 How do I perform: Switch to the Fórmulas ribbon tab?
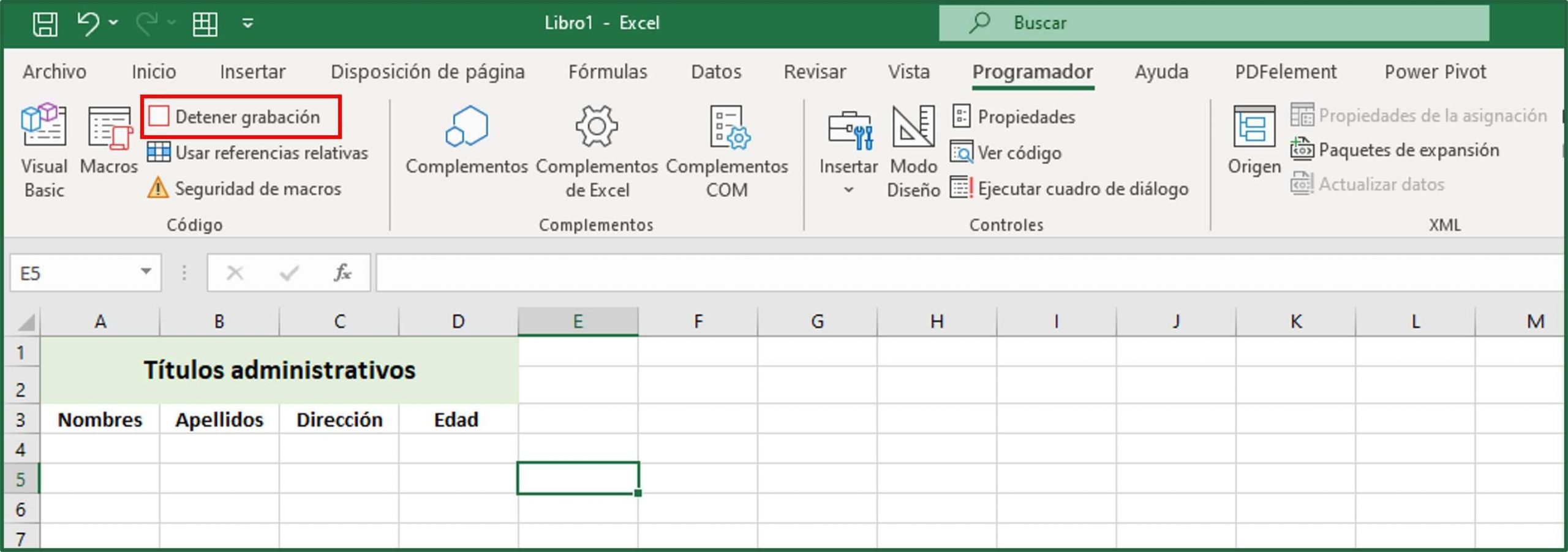(x=608, y=72)
